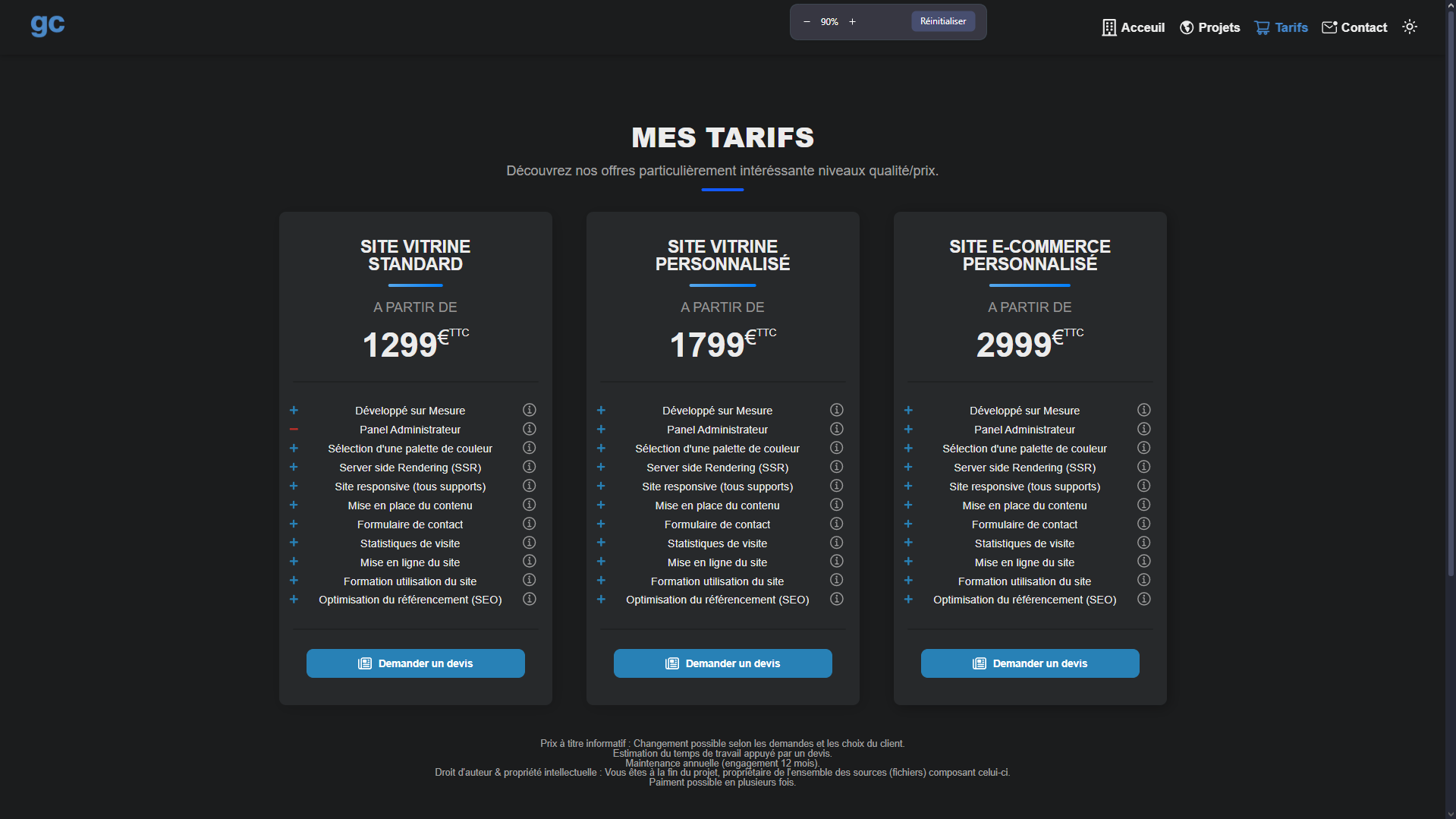Open info icon for Vitrine Personnalisé's Server side Rendering
The height and width of the screenshot is (819, 1456).
837,467
